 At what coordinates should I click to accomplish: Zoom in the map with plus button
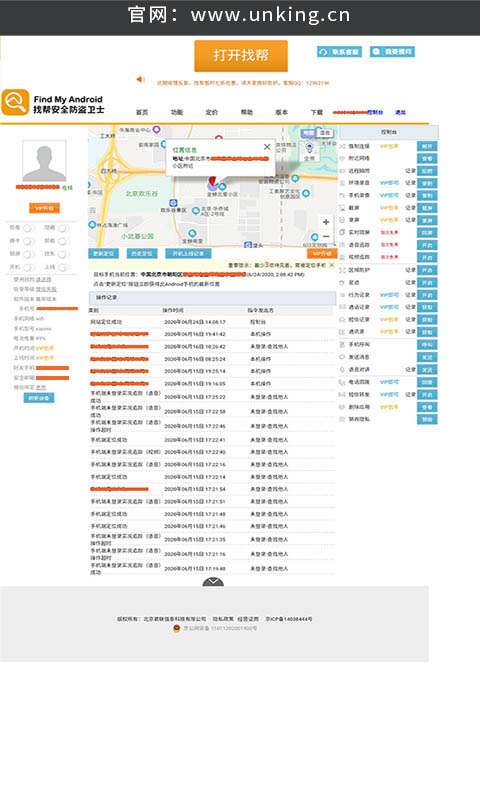coord(326,222)
